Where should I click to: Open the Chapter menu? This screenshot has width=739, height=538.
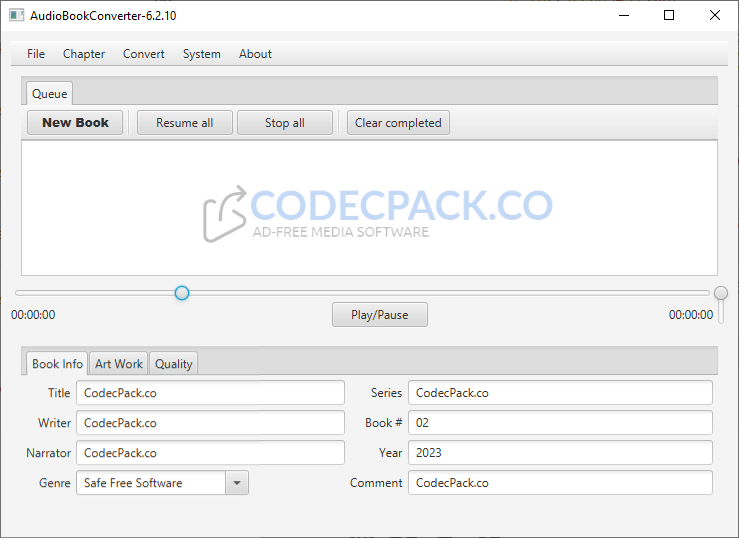click(x=84, y=54)
